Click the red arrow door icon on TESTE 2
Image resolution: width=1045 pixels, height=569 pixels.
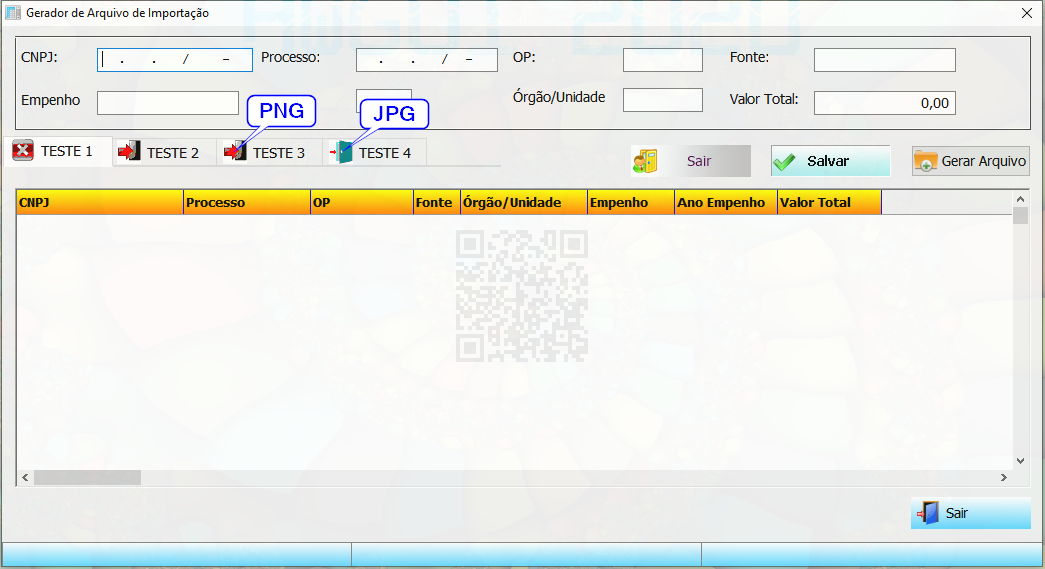129,152
